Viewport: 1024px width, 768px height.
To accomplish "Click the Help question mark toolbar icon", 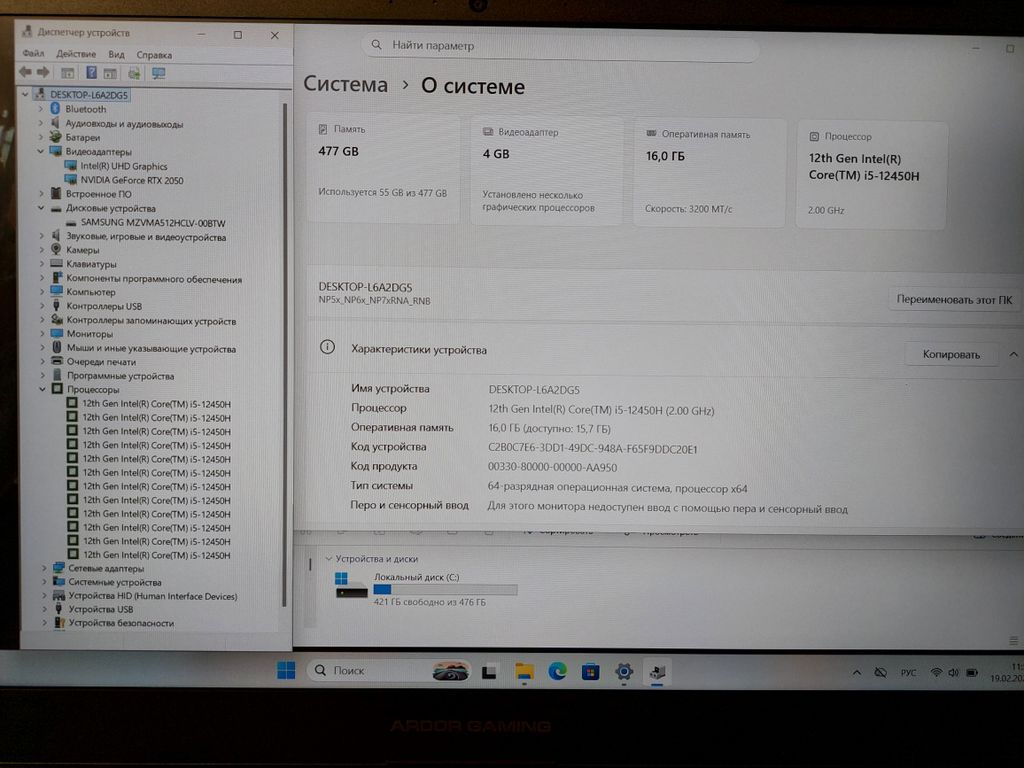I will [x=91, y=73].
